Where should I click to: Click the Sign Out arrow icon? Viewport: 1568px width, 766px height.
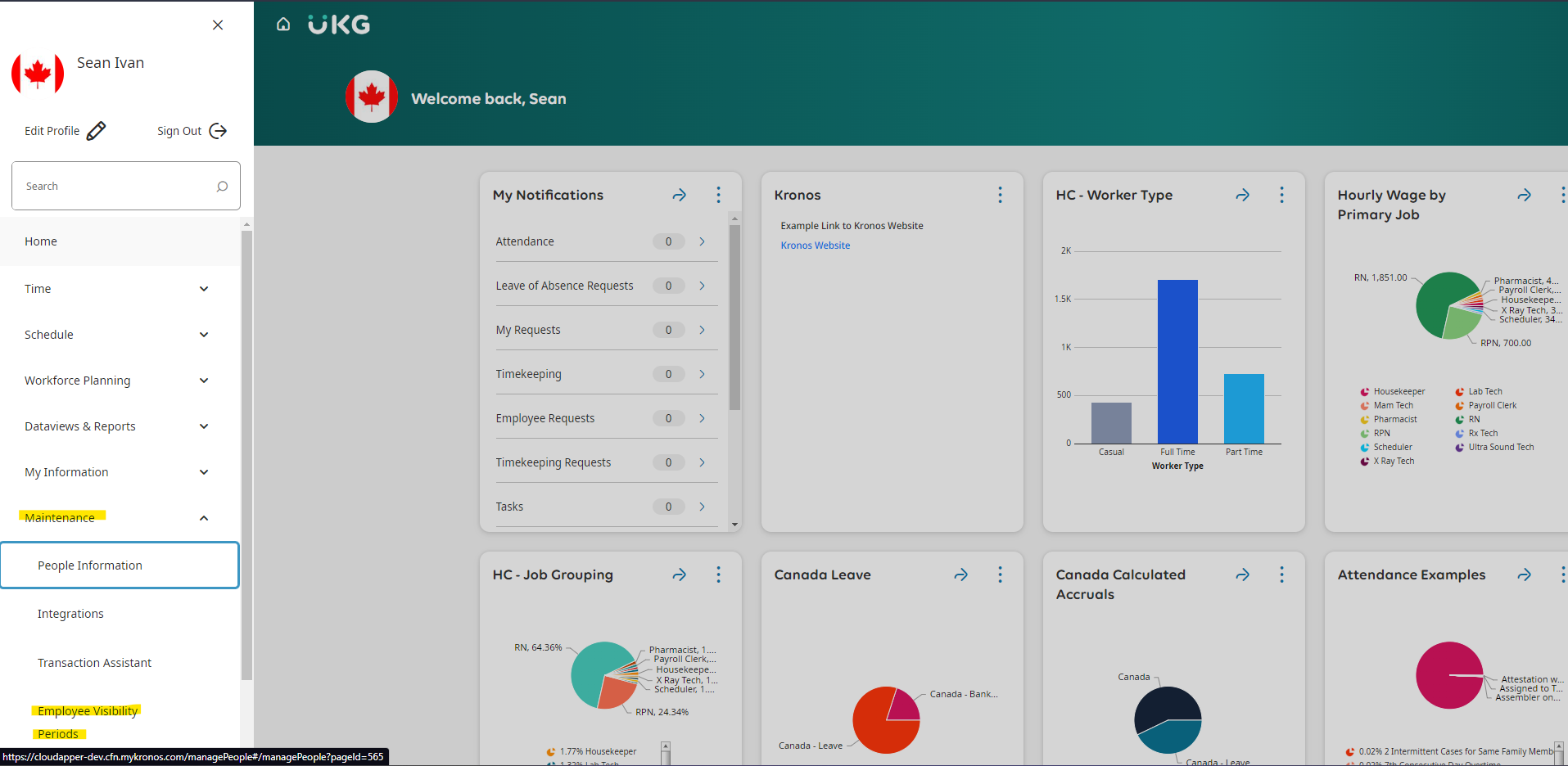pyautogui.click(x=218, y=131)
